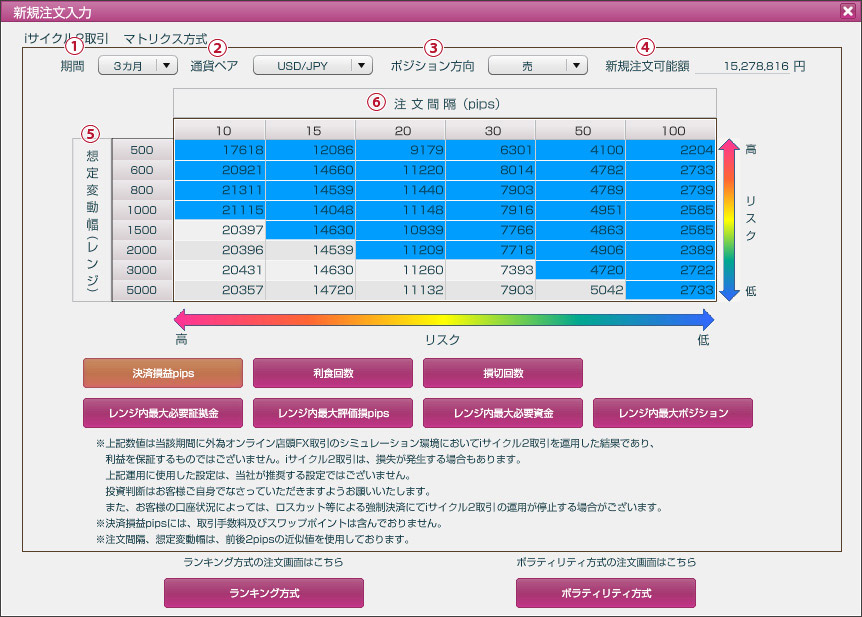
Task: Open the ポジション方向 dropdown showing 売
Action: click(538, 65)
